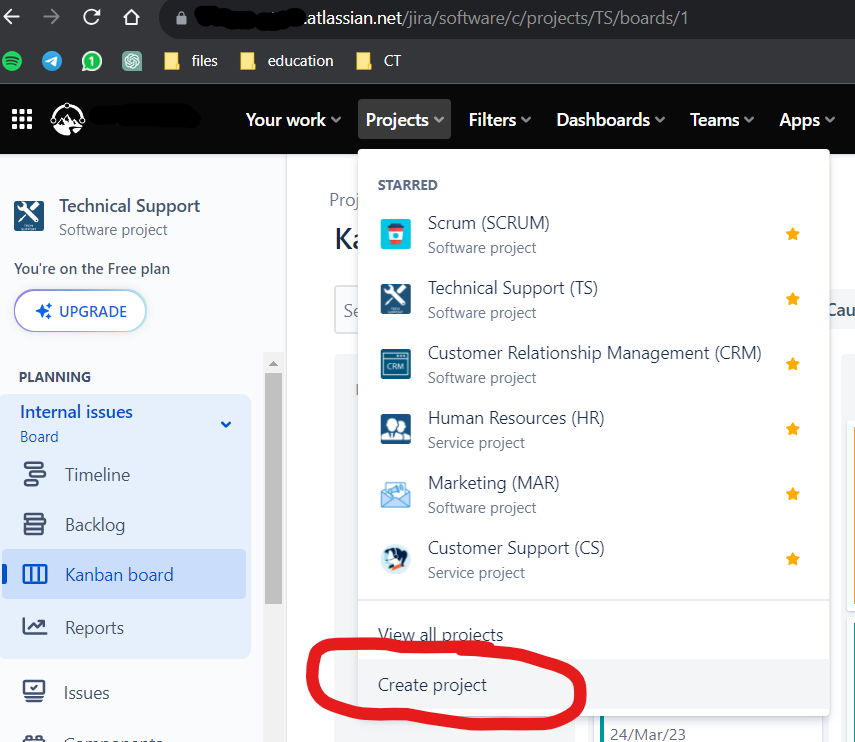Click the sidebar vertical scrollbar

[x=273, y=488]
